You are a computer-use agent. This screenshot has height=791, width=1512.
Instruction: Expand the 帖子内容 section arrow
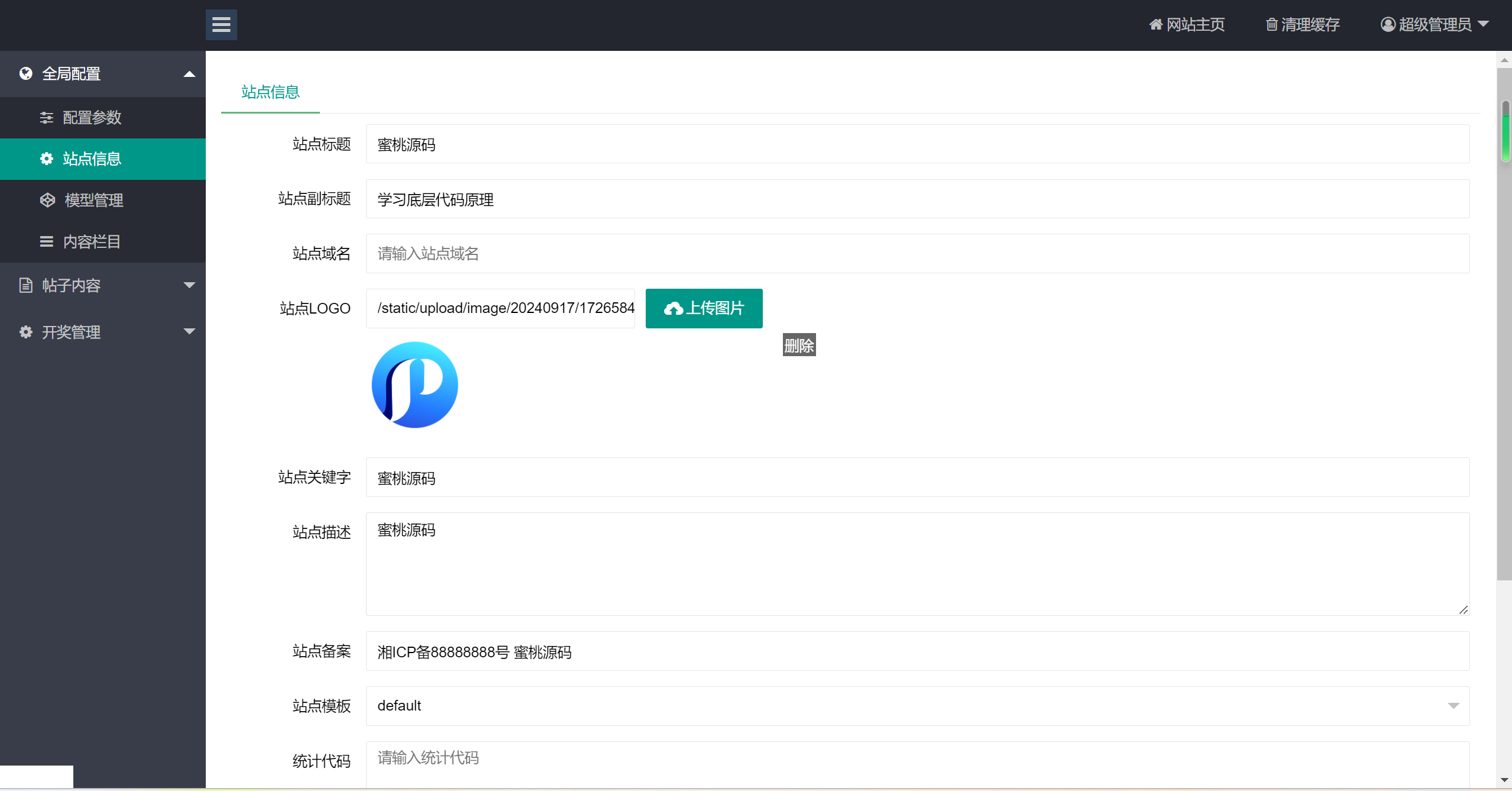pos(189,285)
